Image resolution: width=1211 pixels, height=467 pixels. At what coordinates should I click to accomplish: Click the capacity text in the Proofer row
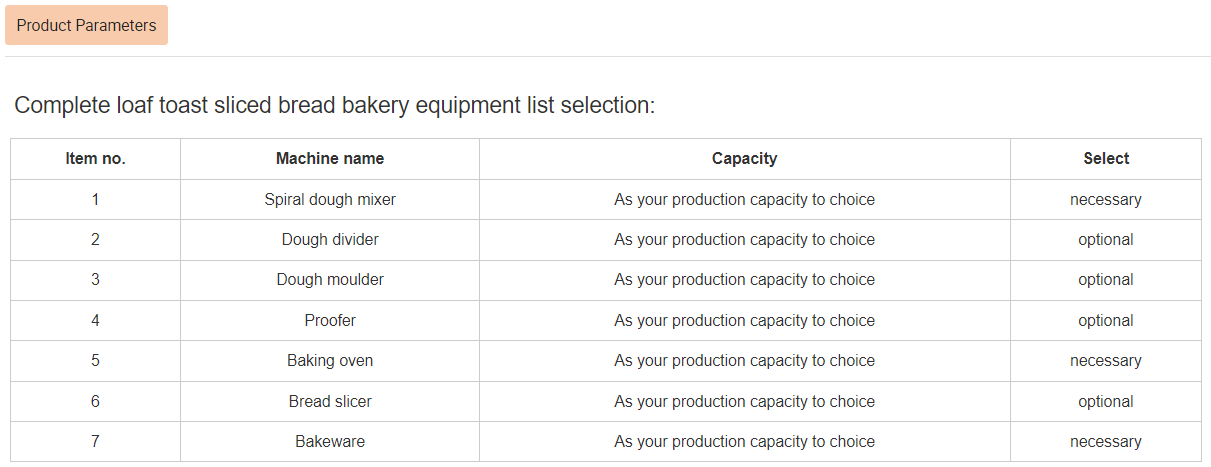click(x=744, y=320)
